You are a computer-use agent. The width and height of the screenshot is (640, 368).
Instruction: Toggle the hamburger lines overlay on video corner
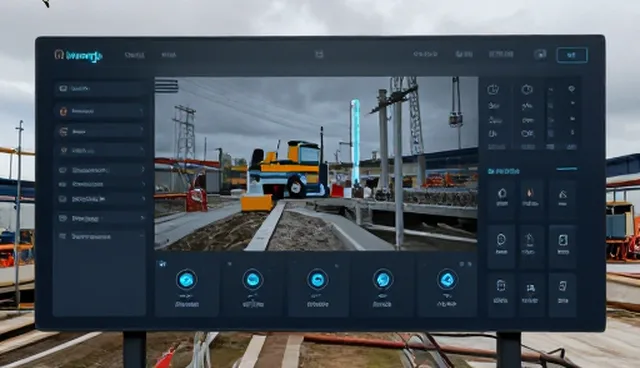click(x=167, y=86)
